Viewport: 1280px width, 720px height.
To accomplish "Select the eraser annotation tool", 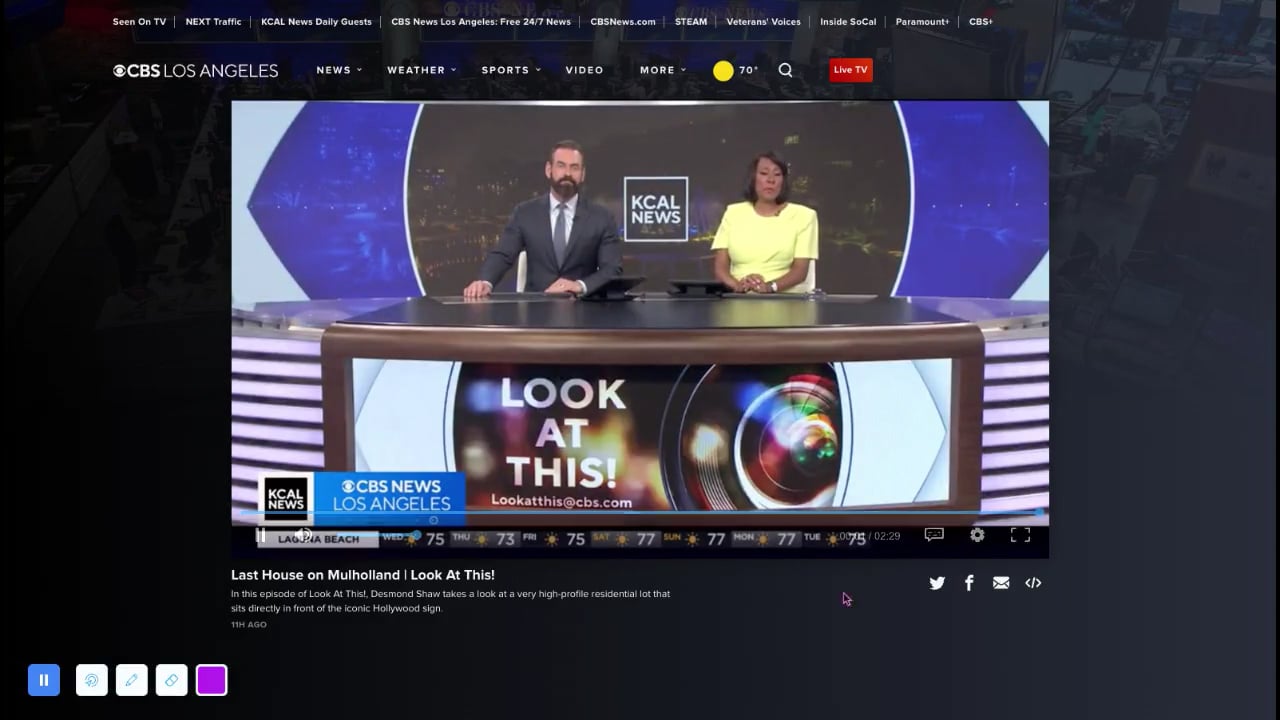I will pos(172,680).
